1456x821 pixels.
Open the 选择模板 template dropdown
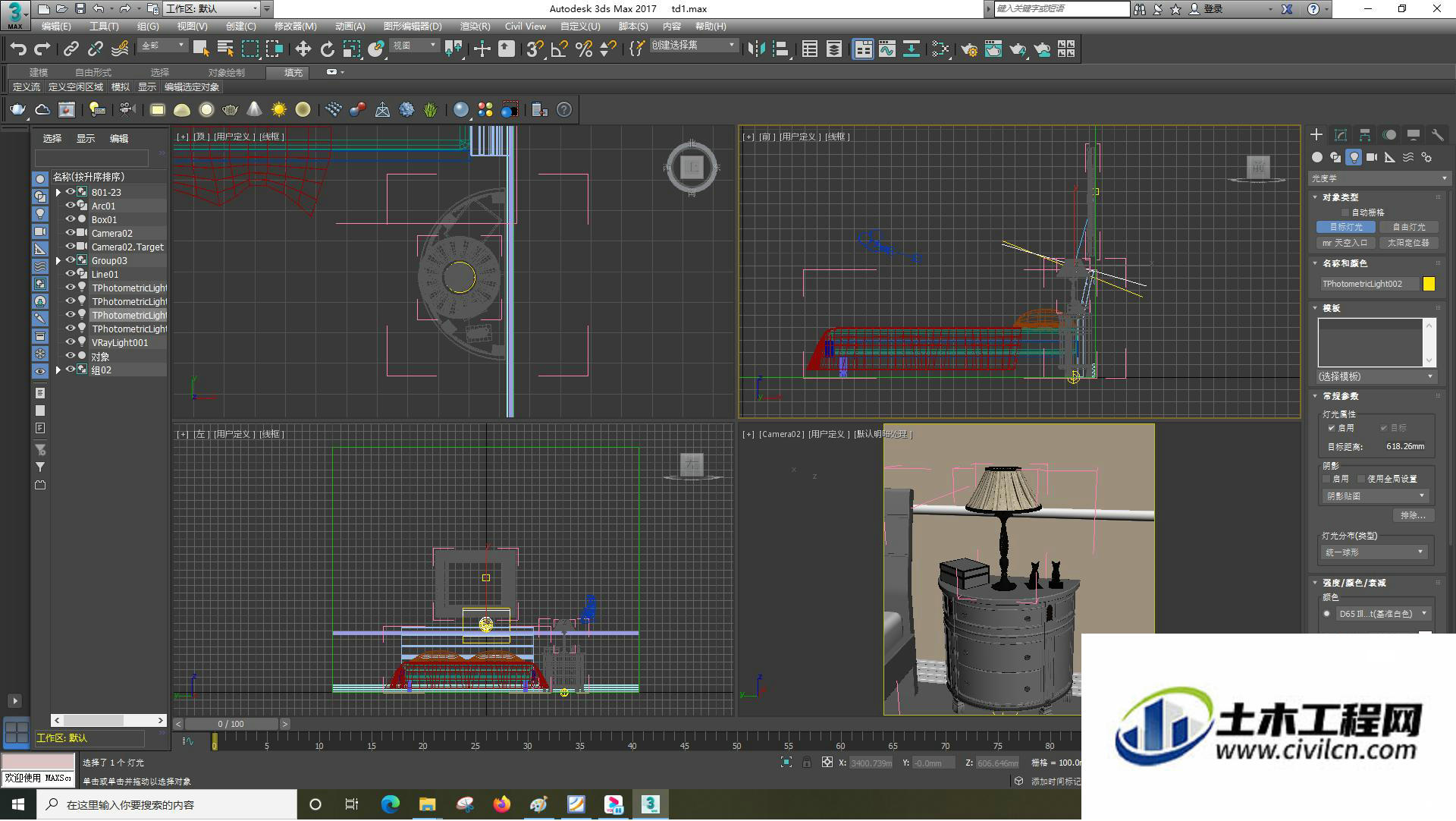(x=1377, y=376)
